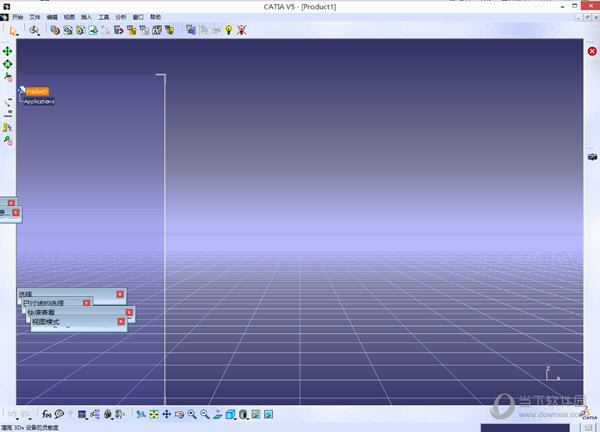Close the 已过滤的选择 floating toolbar

[x=86, y=303]
